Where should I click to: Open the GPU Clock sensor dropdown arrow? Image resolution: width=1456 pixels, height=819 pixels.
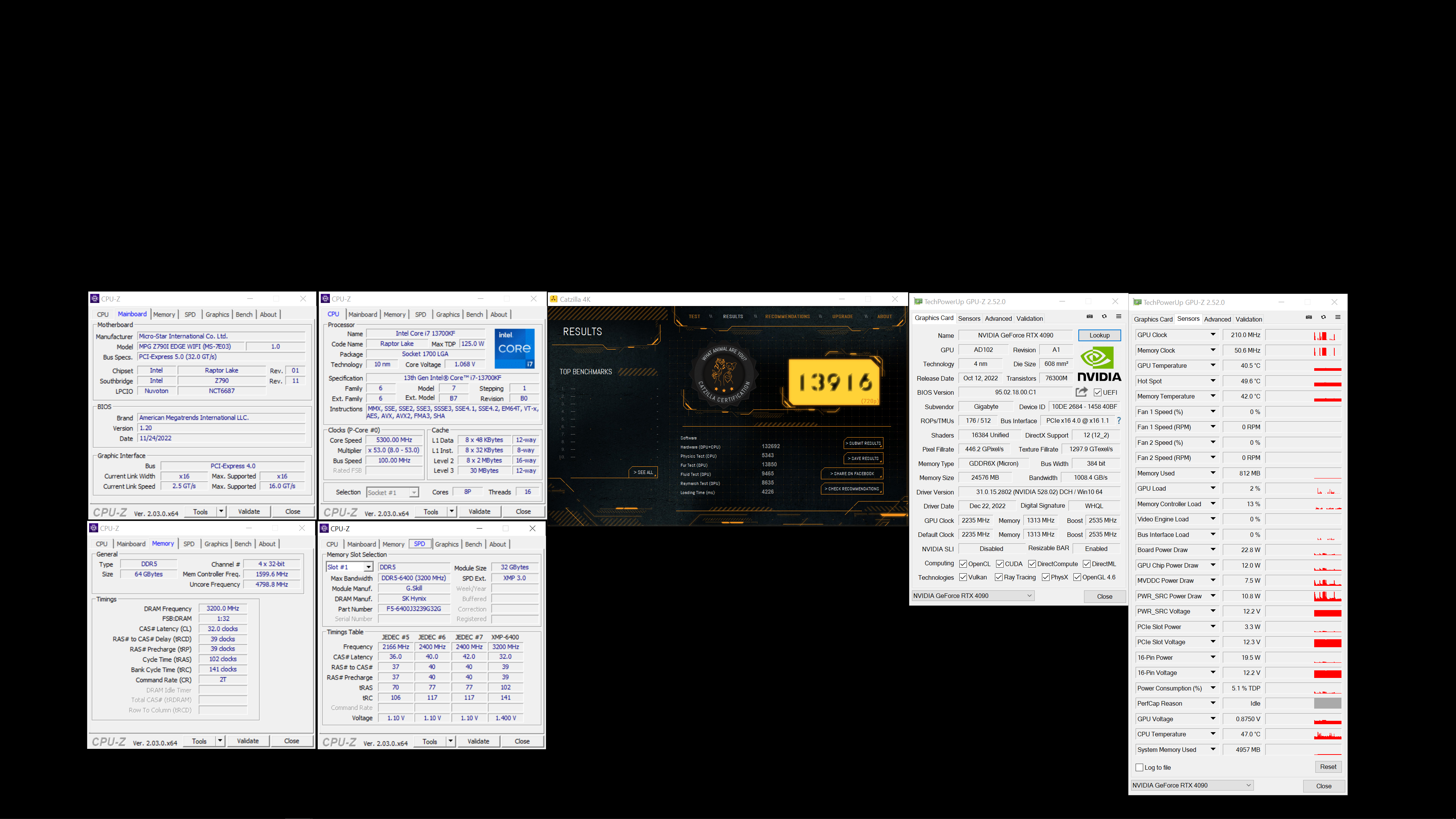1213,334
